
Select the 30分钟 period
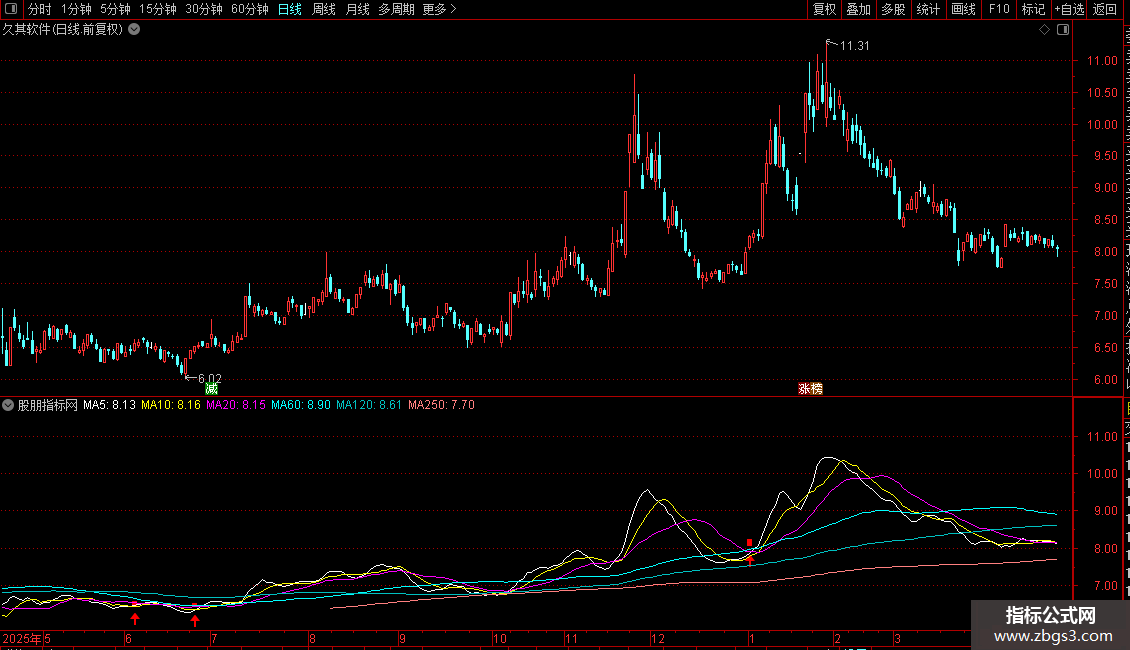[x=204, y=9]
